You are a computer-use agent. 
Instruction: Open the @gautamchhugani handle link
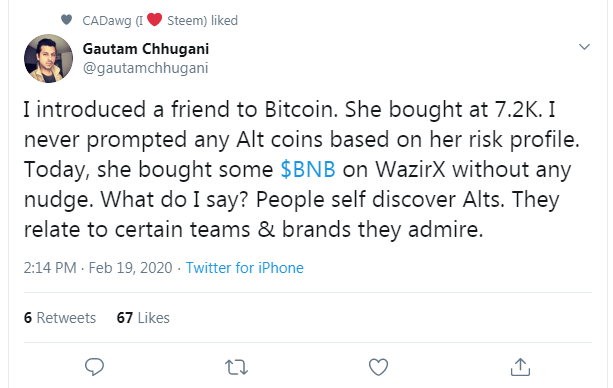point(145,68)
